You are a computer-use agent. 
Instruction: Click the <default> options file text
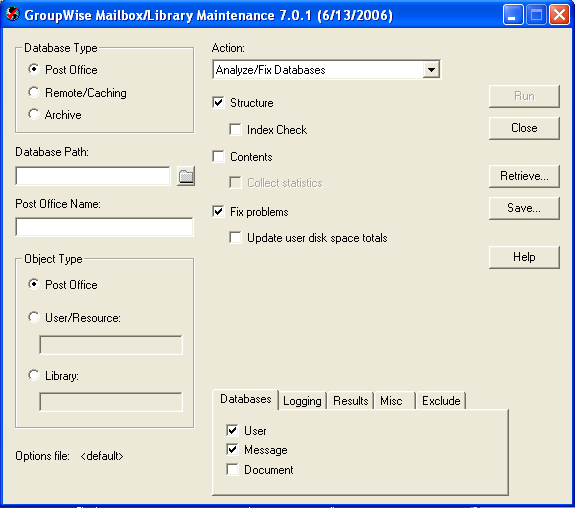tap(102, 456)
